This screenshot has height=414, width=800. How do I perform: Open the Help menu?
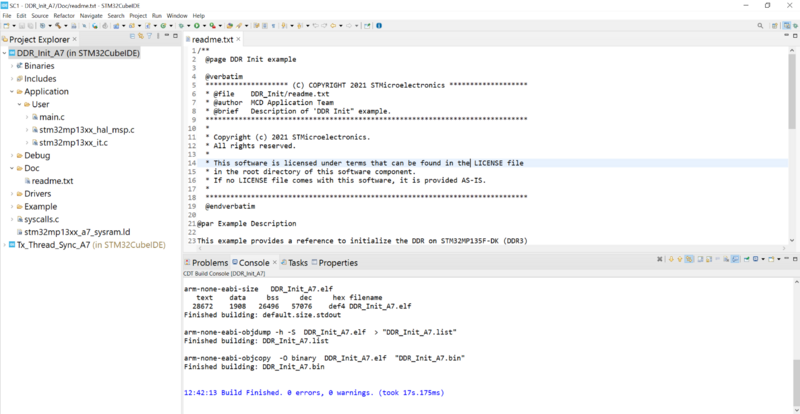click(199, 16)
